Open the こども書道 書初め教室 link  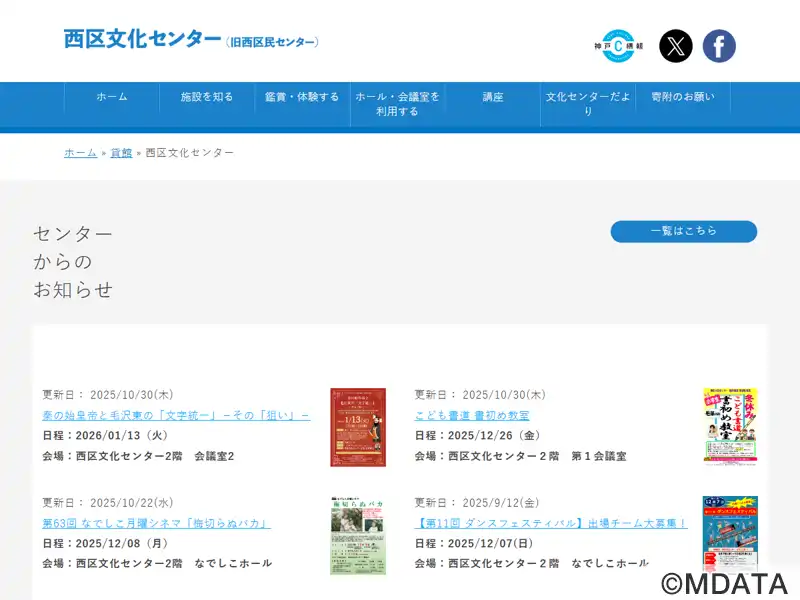[472, 415]
